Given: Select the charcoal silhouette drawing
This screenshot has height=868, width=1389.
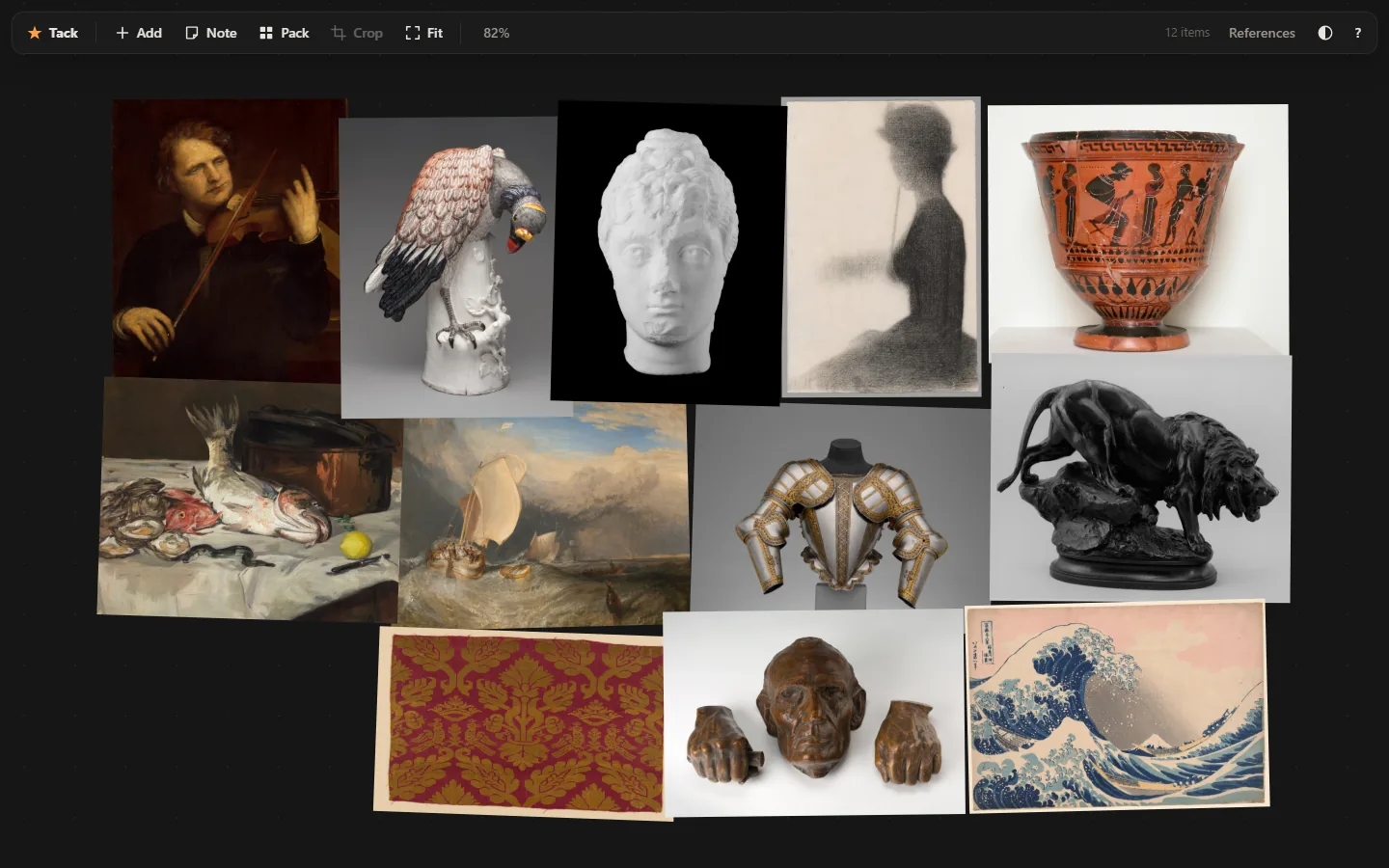Looking at the screenshot, I should click(x=881, y=247).
